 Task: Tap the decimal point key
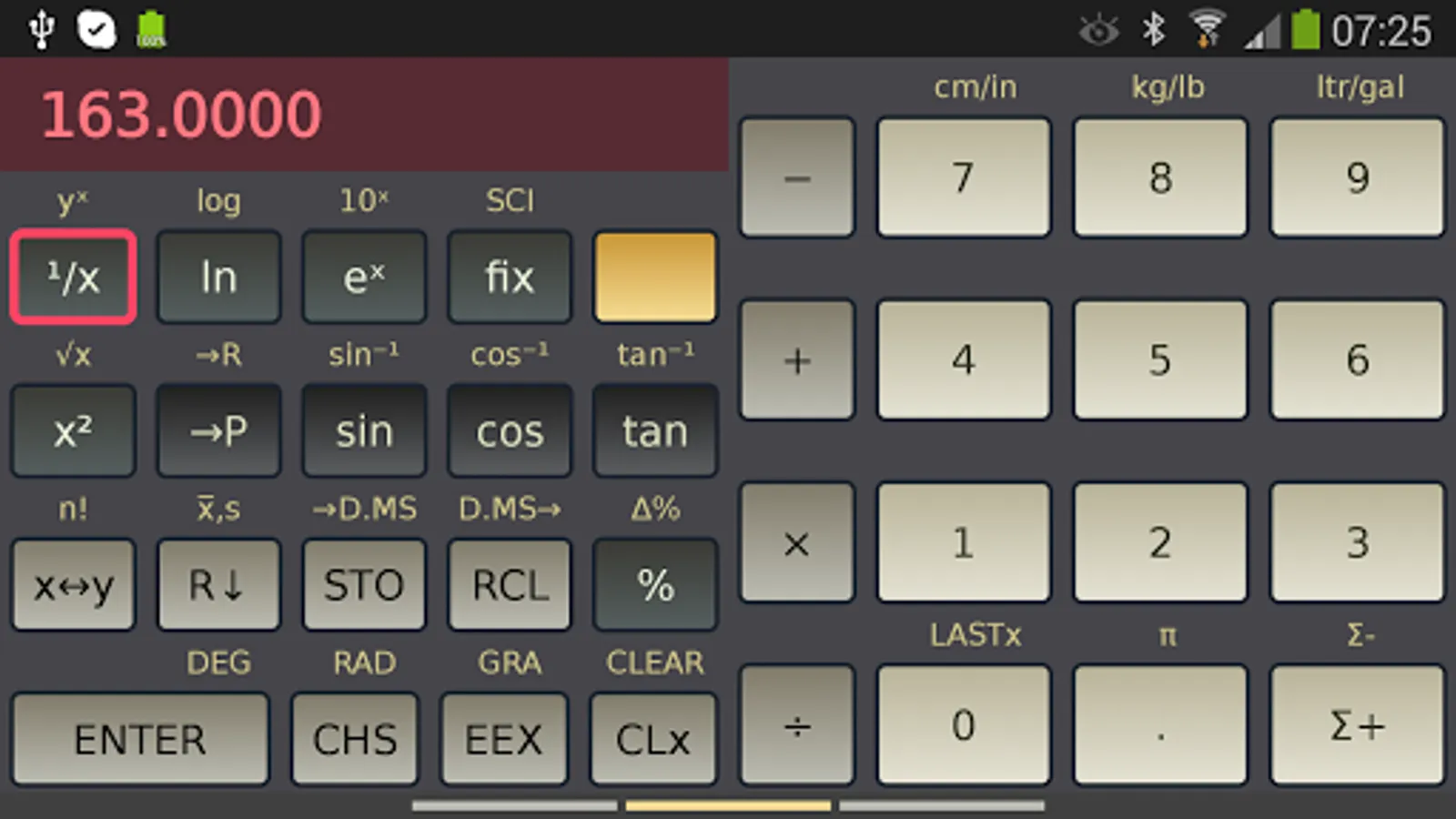tap(1160, 725)
